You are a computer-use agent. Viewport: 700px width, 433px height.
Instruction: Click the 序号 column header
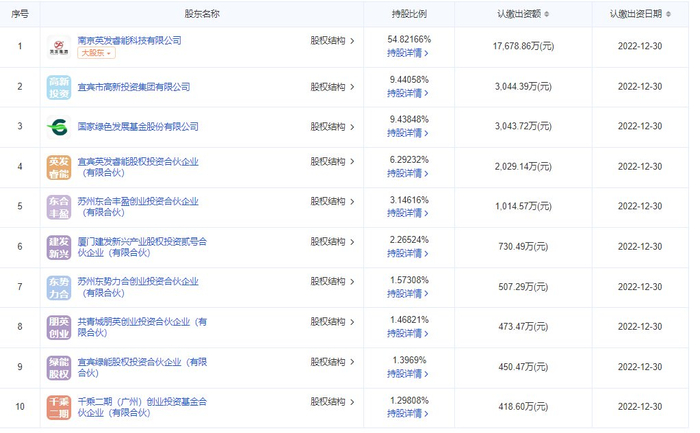20,14
